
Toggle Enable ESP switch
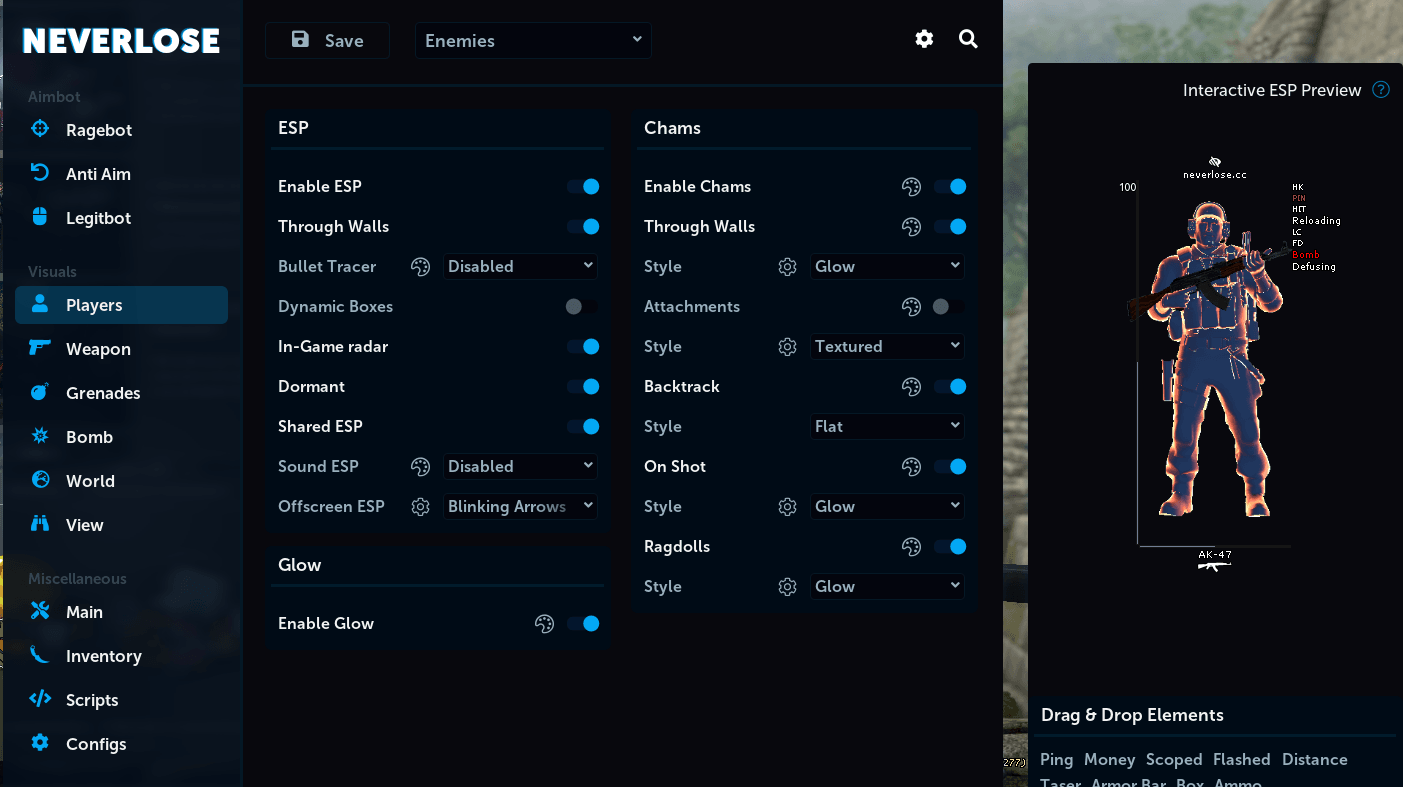[583, 187]
